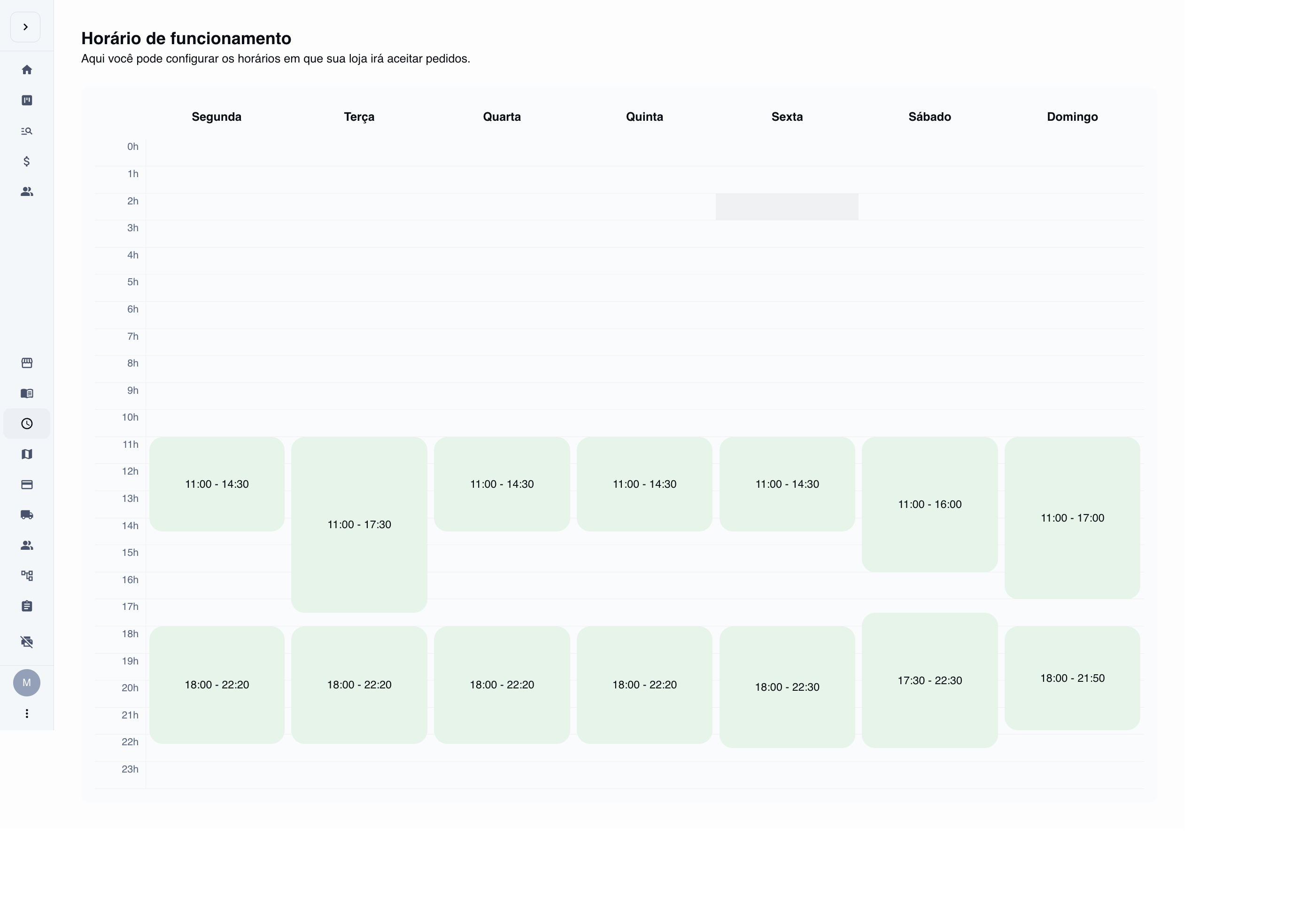Open the hierarchy tree icon
The image size is (1316, 921).
[x=26, y=576]
